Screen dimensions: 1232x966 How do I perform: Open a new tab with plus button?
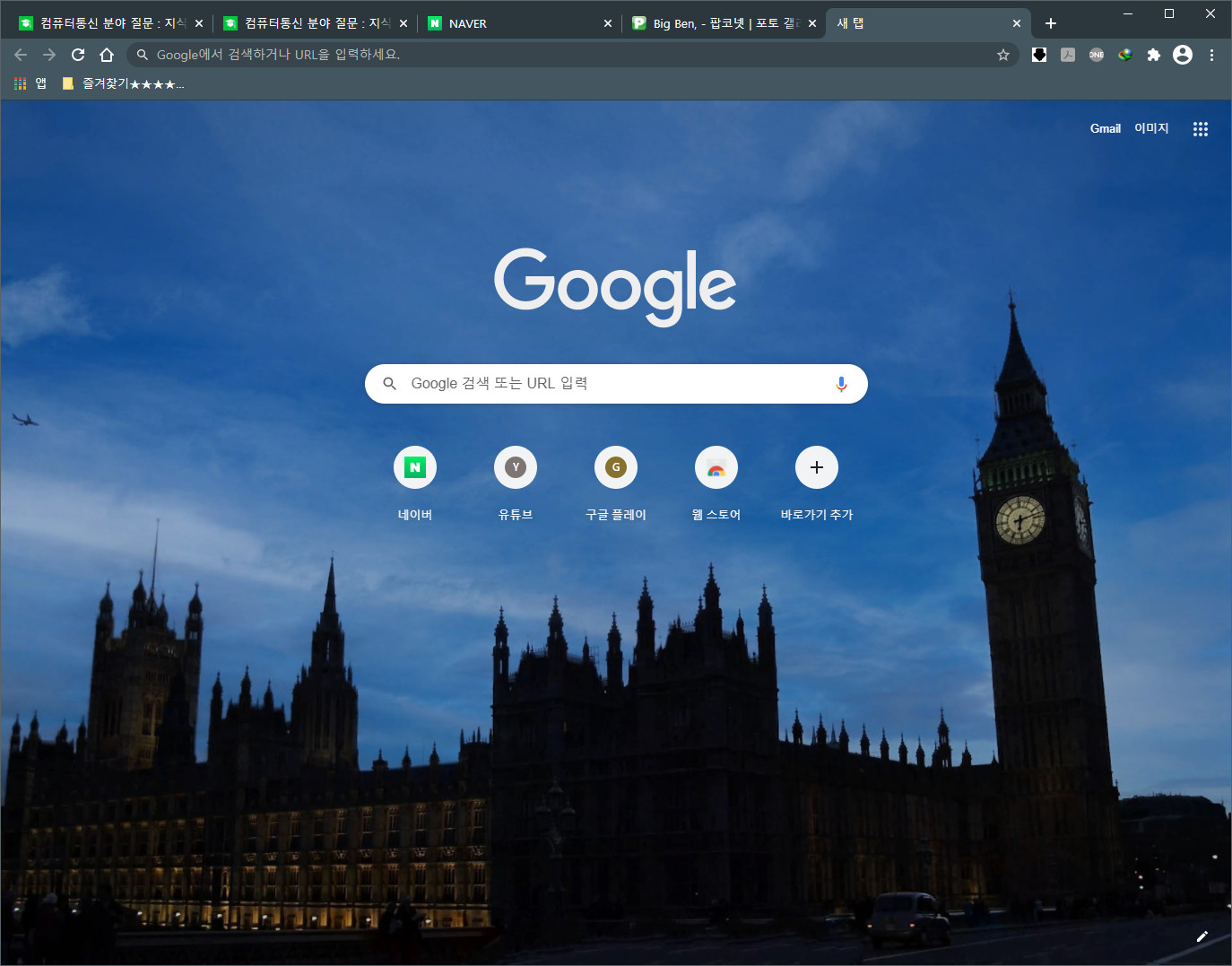click(x=1051, y=23)
